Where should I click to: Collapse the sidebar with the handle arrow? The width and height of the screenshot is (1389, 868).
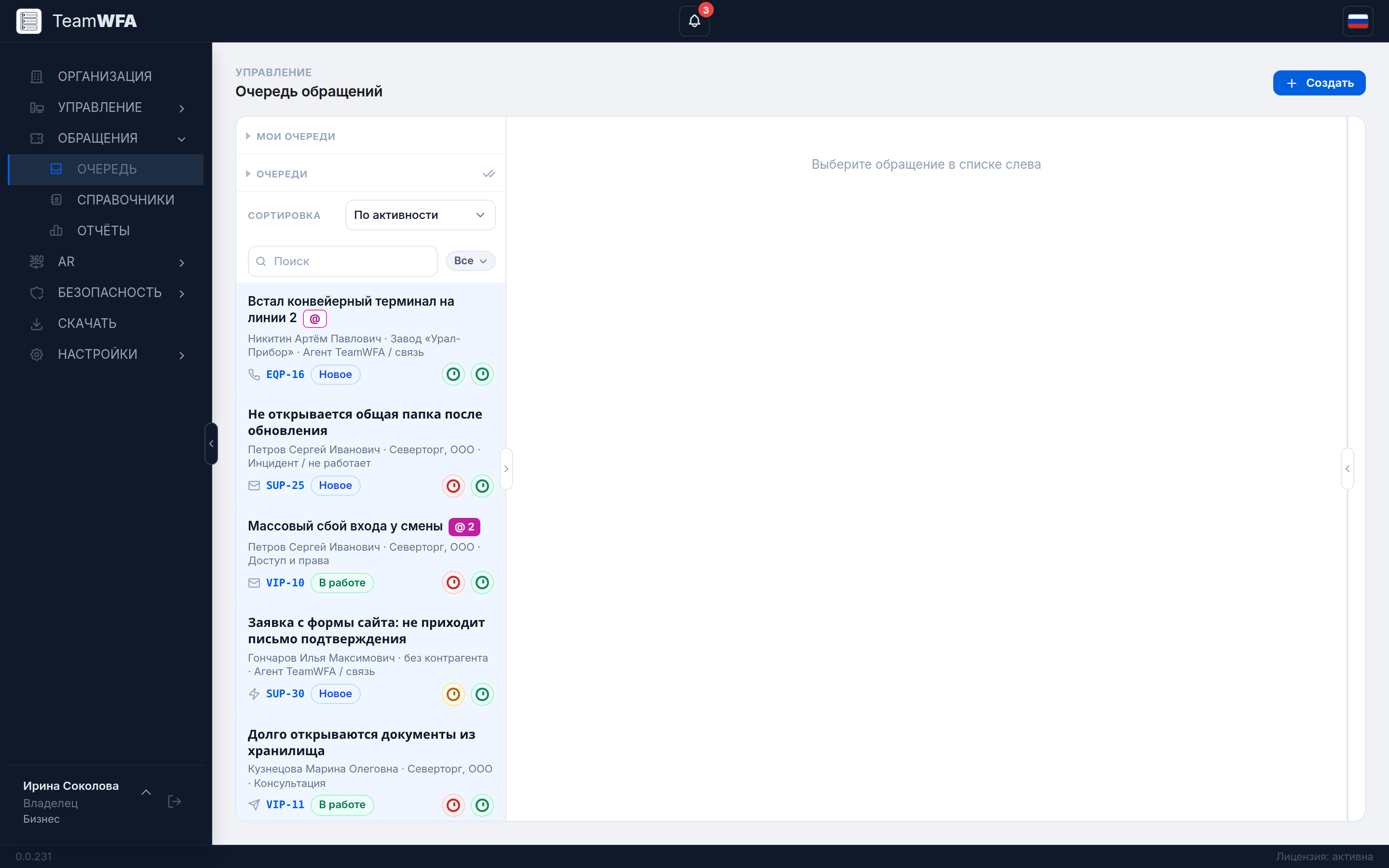211,444
